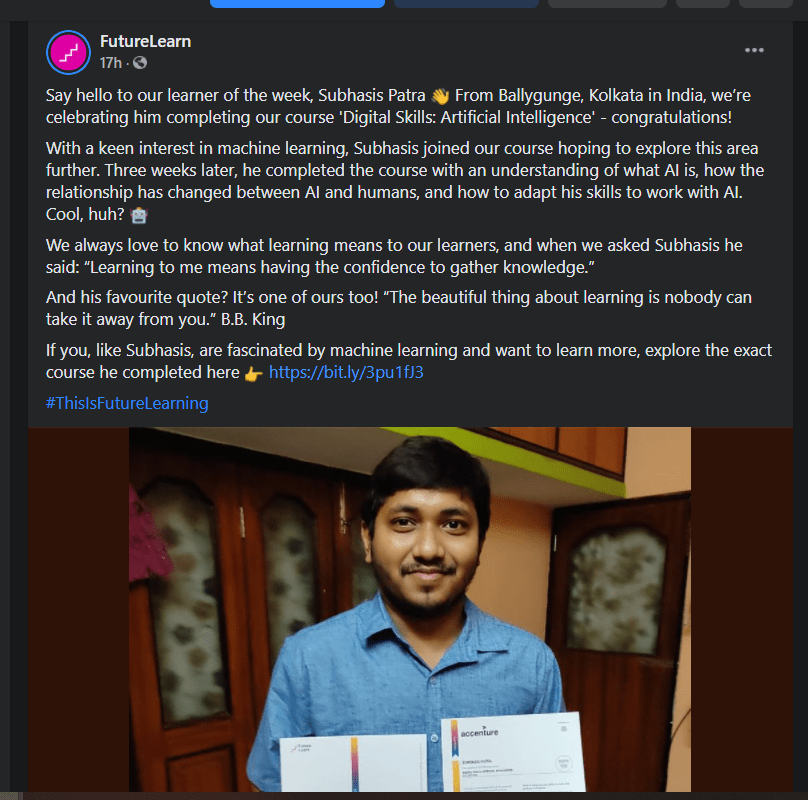Click the bright blue button at top
808x800 pixels.
(x=297, y=4)
